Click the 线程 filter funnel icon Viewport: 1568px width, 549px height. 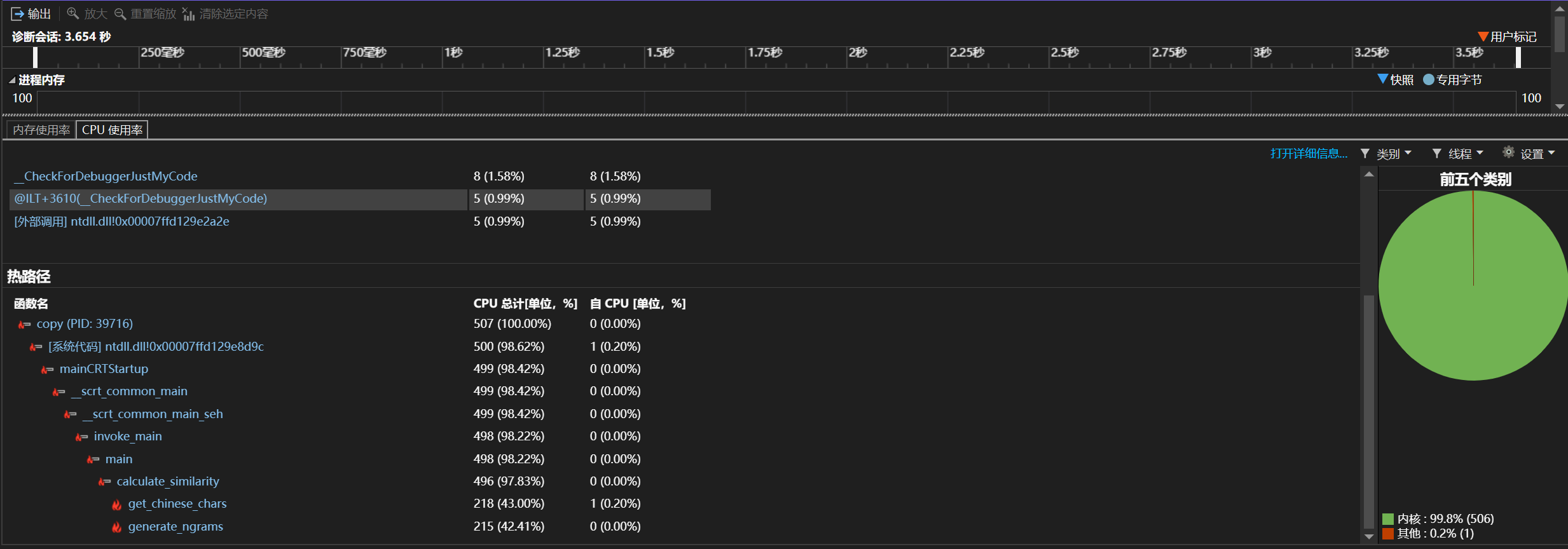pyautogui.click(x=1436, y=153)
